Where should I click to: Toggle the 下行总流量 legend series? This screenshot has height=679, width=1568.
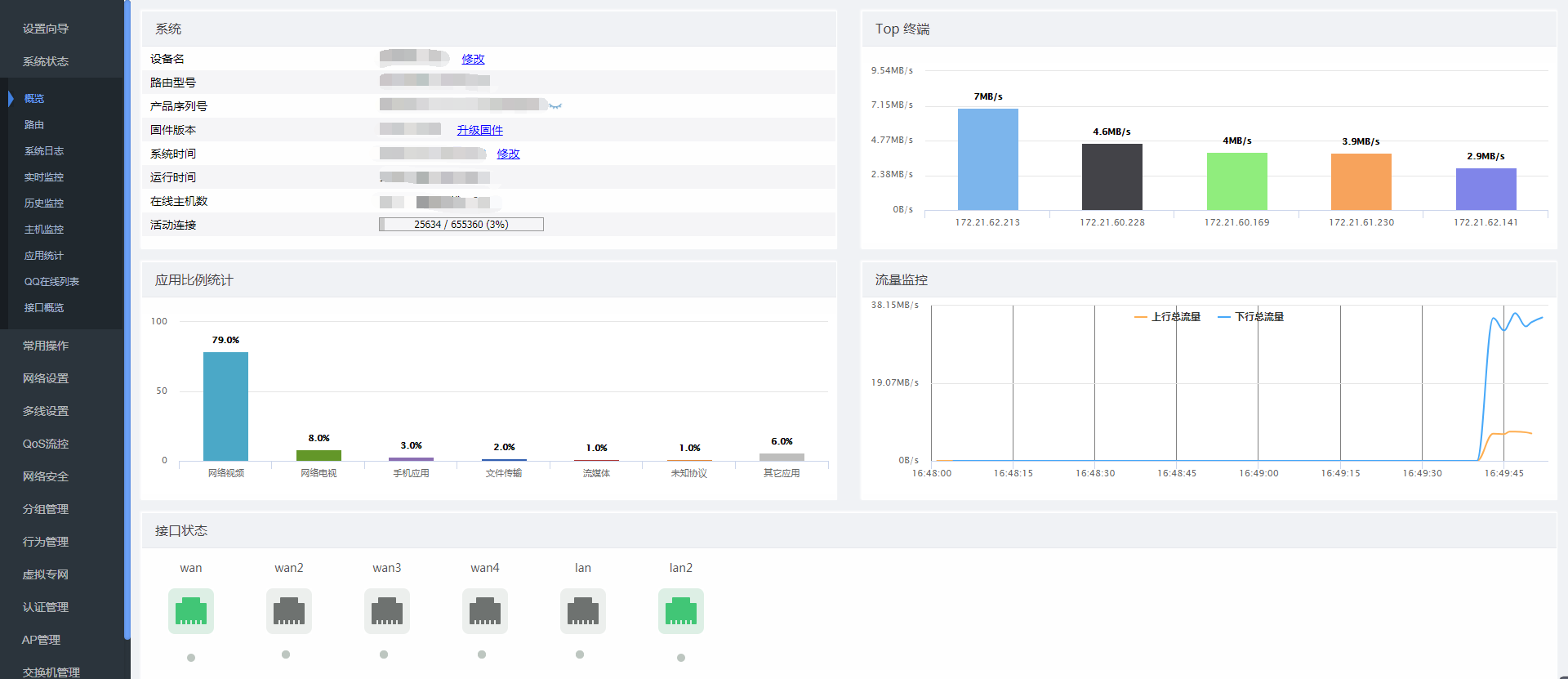click(x=1251, y=317)
